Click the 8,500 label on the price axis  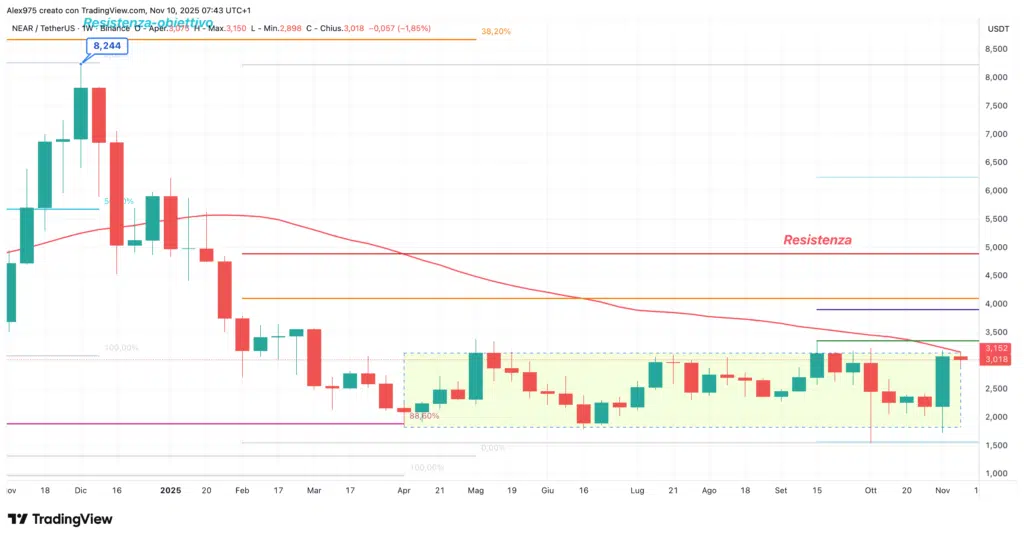click(996, 49)
